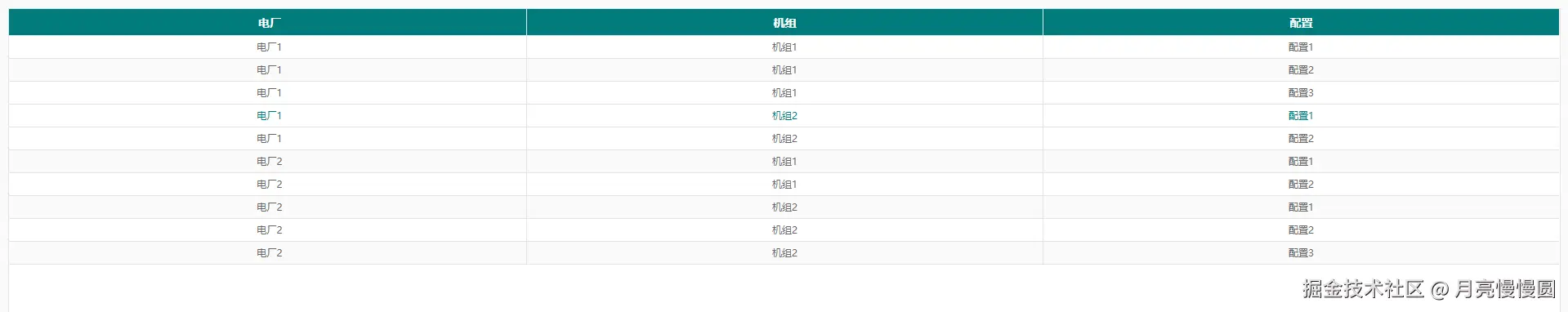Click the 电厂 column header
The width and height of the screenshot is (1568, 312).
pos(269,23)
